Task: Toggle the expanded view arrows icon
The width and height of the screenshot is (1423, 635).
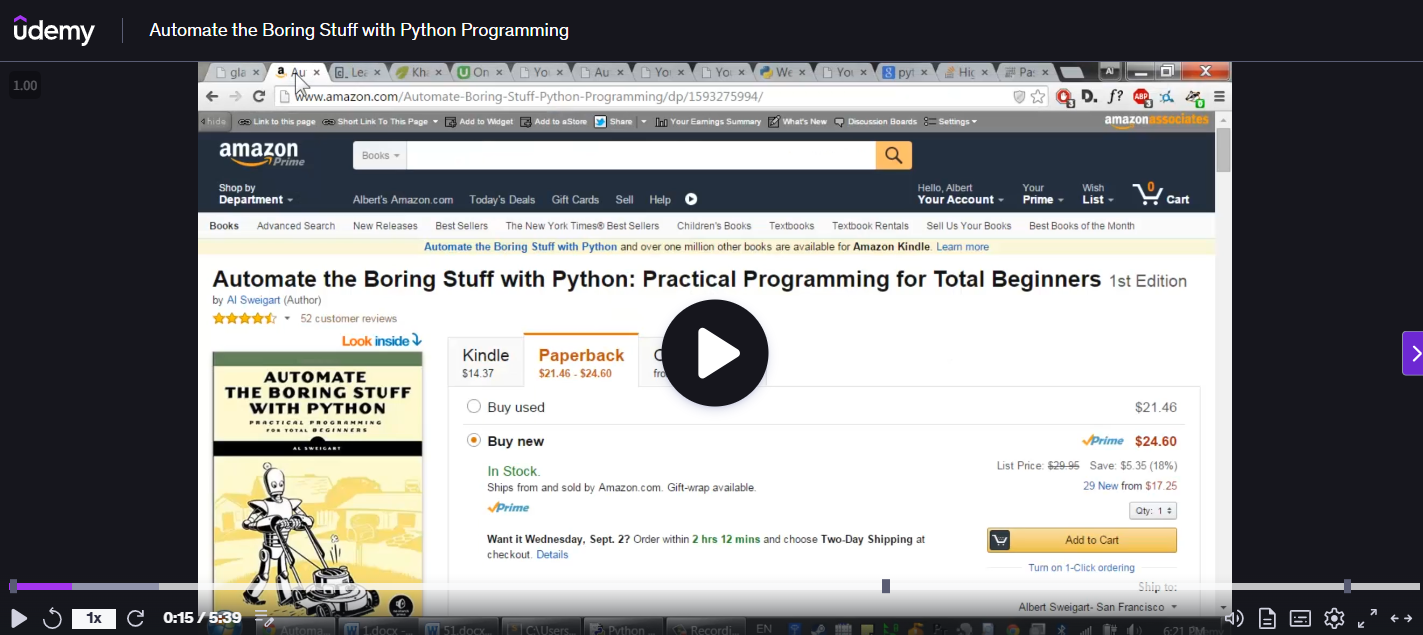Action: (1401, 618)
